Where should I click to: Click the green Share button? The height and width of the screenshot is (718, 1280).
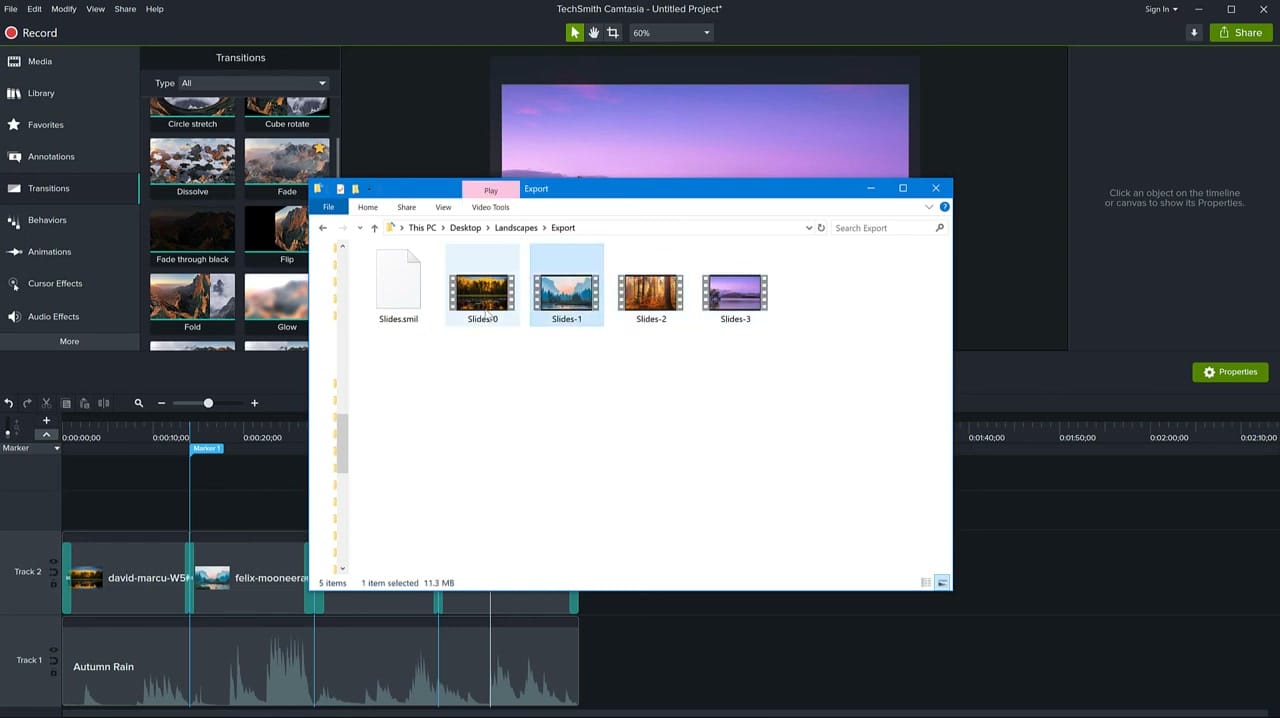coord(1240,32)
